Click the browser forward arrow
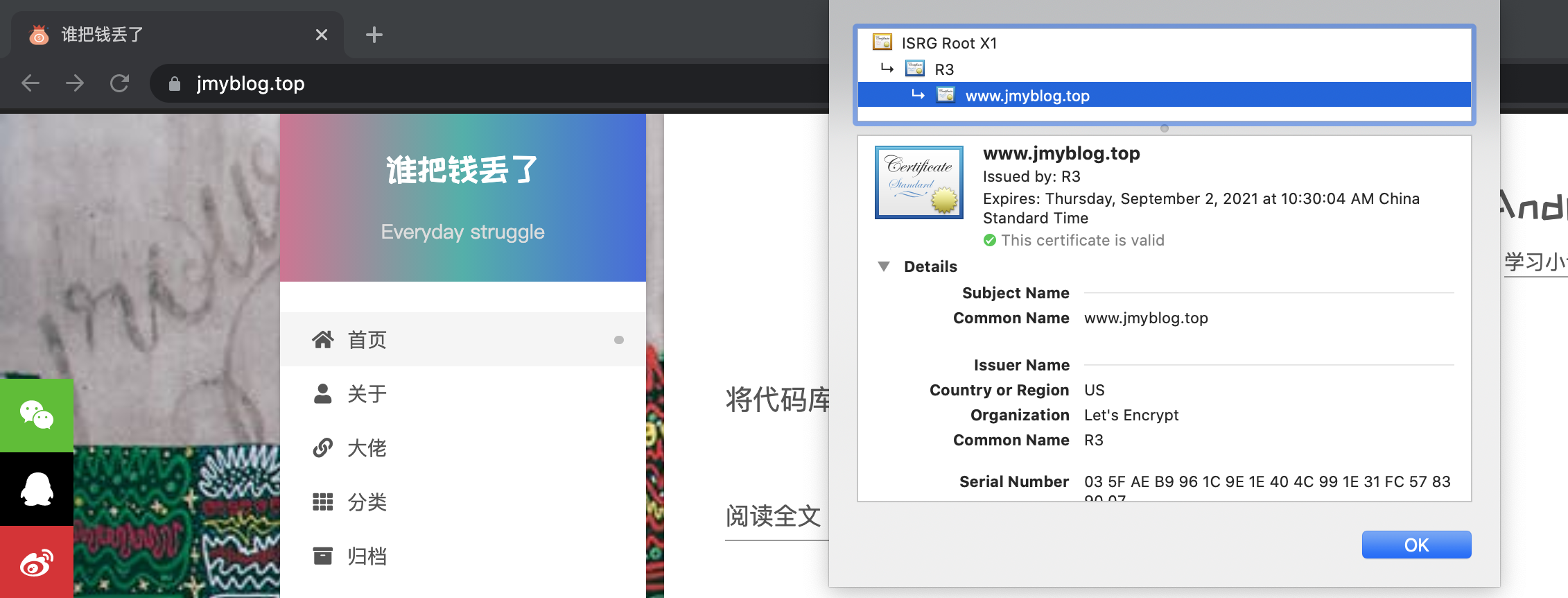Viewport: 1568px width, 598px height. pyautogui.click(x=75, y=83)
